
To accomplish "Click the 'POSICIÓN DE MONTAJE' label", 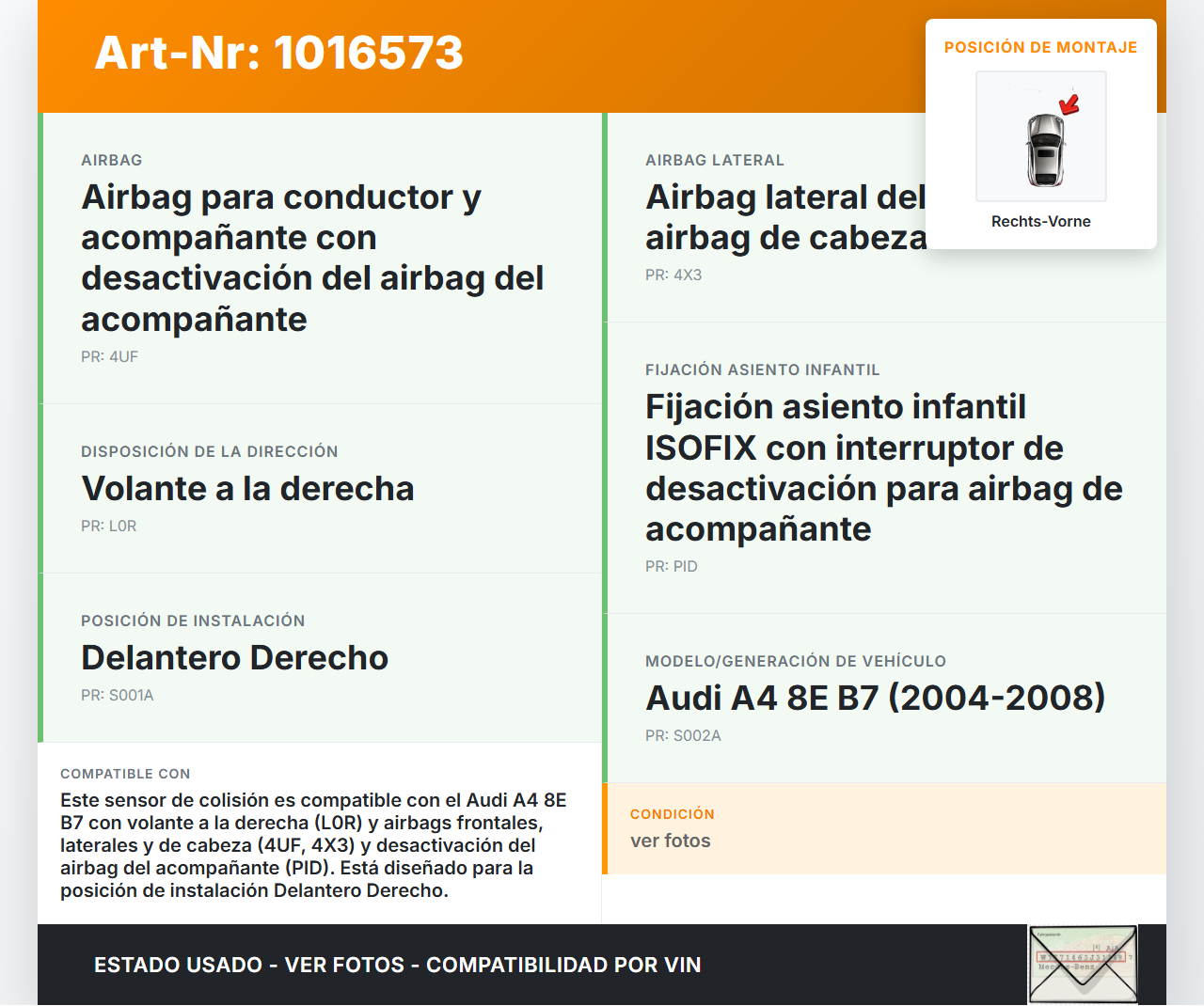I will point(1041,47).
